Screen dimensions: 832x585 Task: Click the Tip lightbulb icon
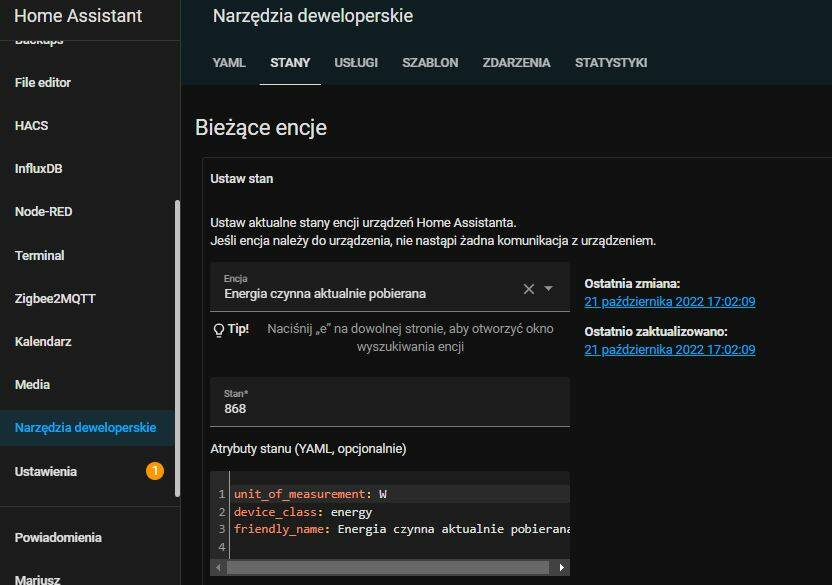(219, 330)
